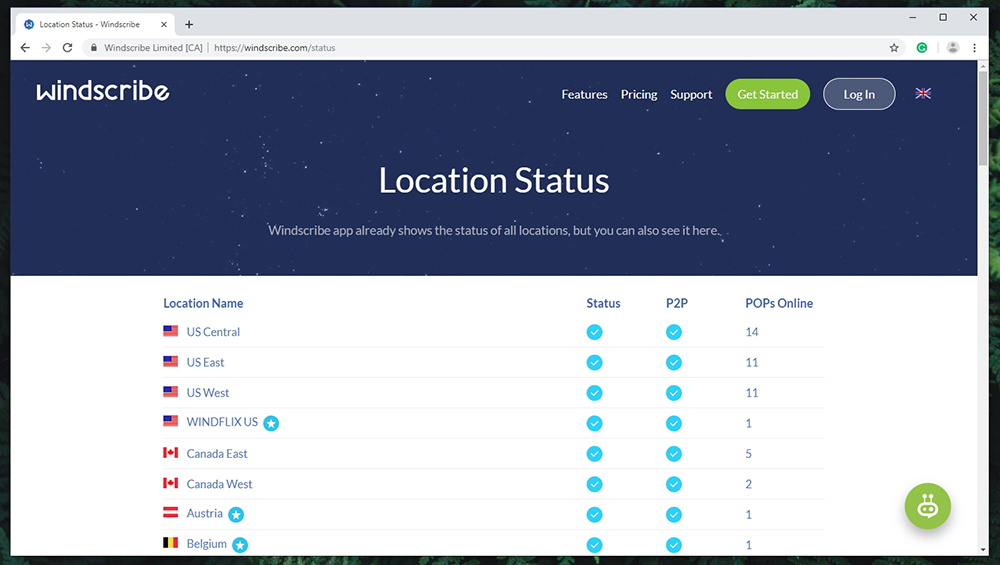
Task: Go back using browser back arrow
Action: coord(25,48)
